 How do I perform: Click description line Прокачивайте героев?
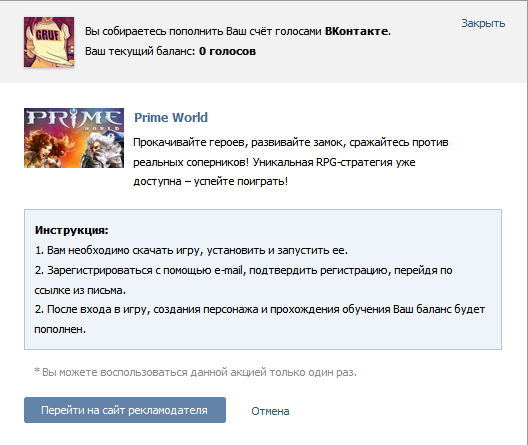tap(291, 142)
